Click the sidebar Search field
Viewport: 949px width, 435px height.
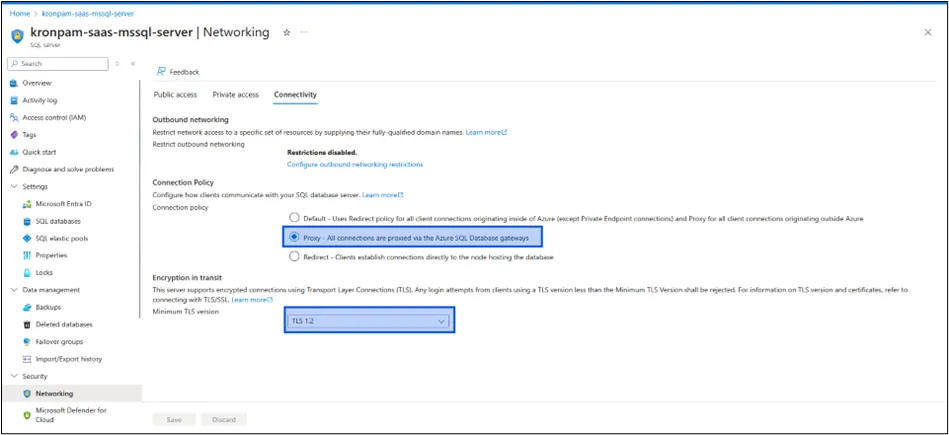coord(58,64)
